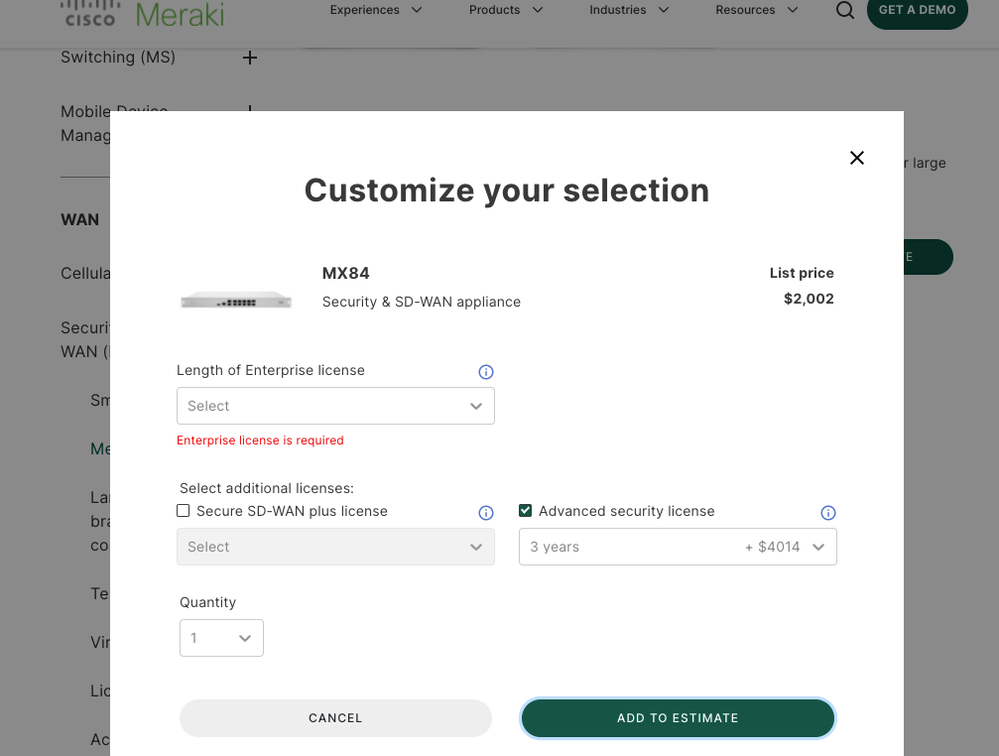Click the MX84 product thumbnail

click(236, 301)
